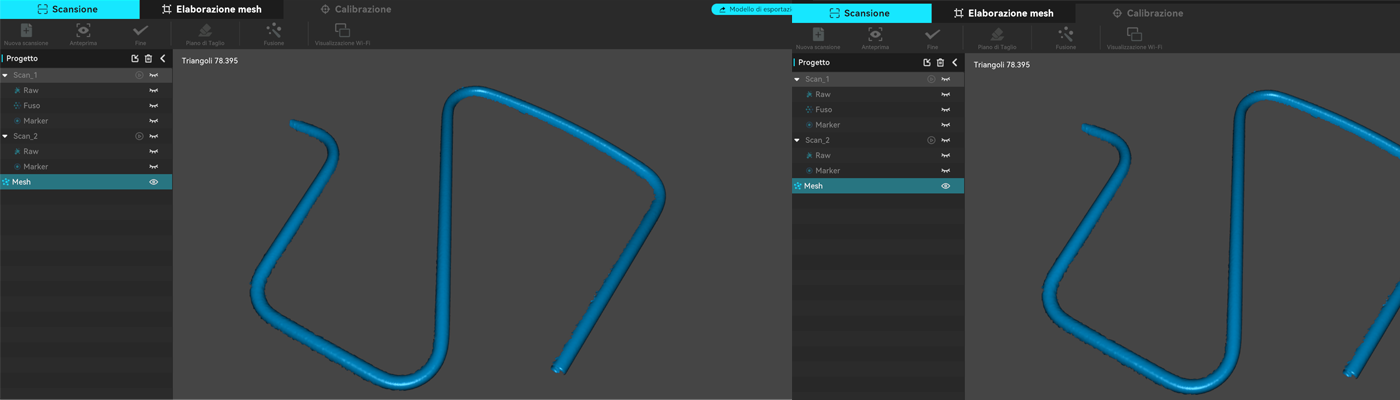Show Scan_2 Marker layer in left window
This screenshot has width=1400, height=400.
(x=154, y=167)
